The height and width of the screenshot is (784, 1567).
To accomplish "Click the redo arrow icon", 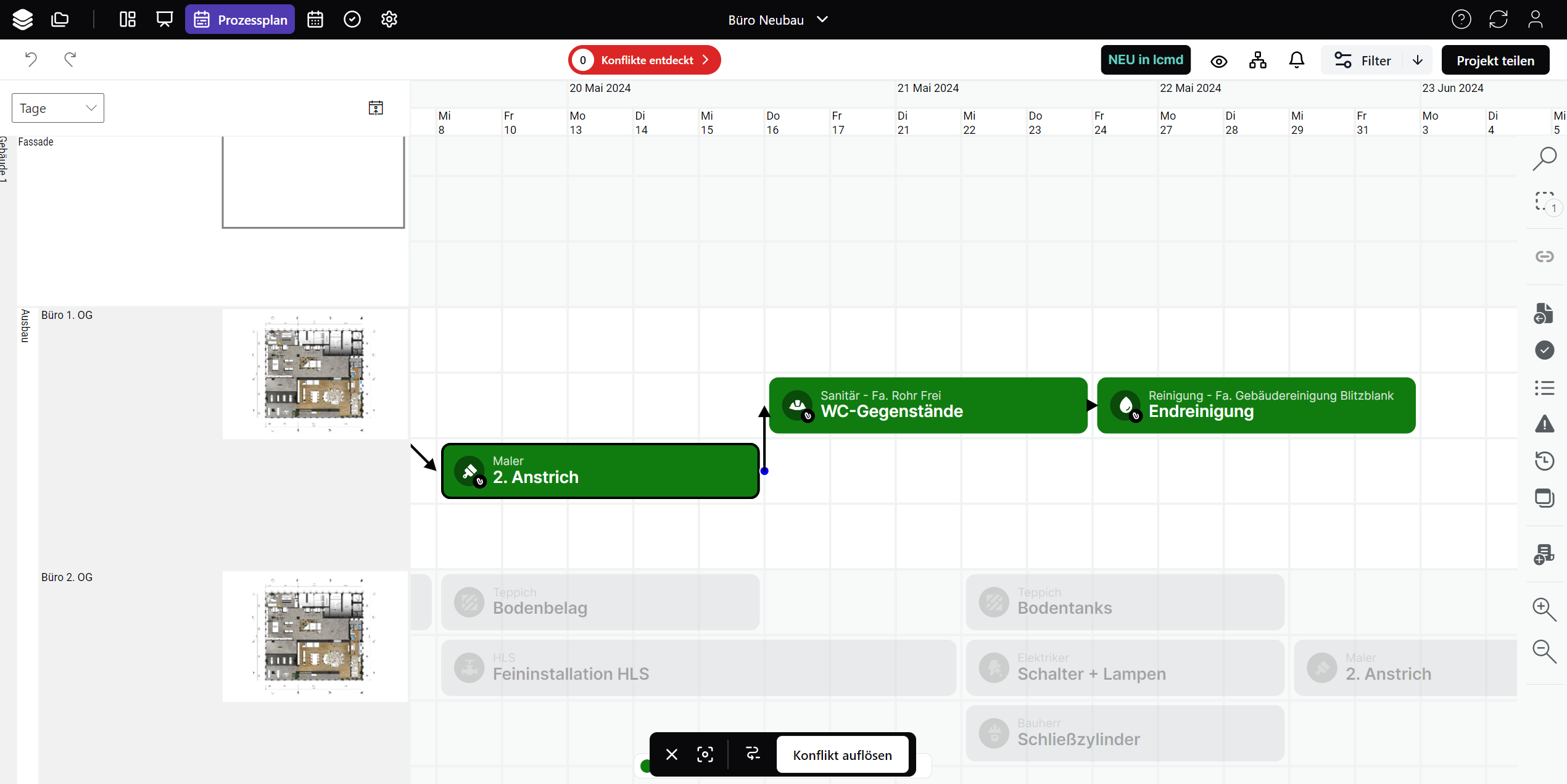I will [x=70, y=59].
